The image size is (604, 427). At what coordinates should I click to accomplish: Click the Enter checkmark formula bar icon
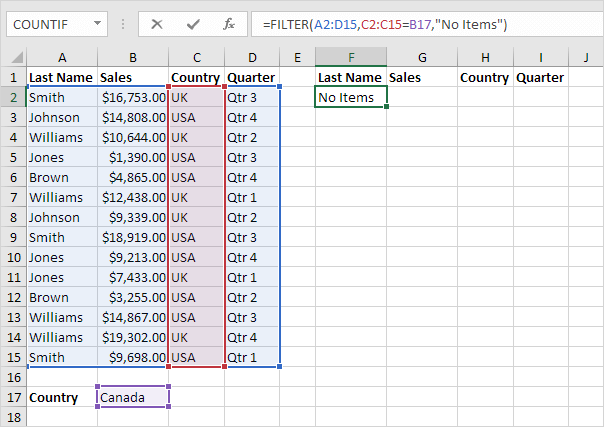(x=194, y=23)
